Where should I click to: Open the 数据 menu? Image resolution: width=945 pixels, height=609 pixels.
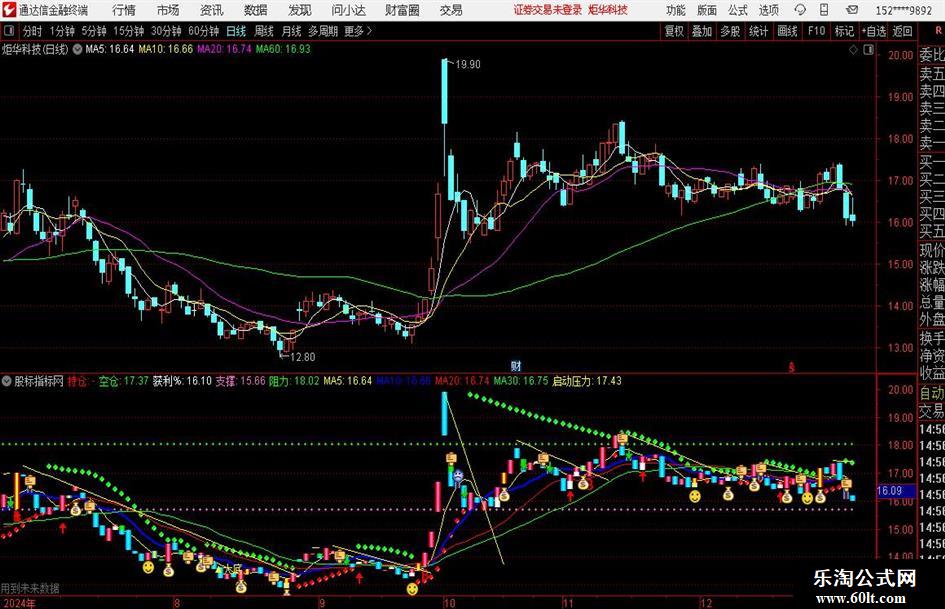256,10
